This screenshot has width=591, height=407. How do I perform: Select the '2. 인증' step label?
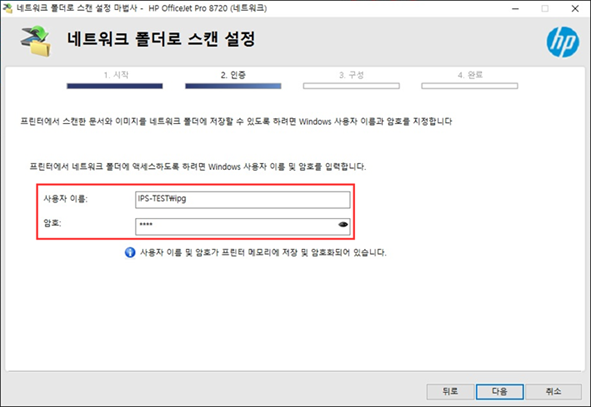point(233,75)
